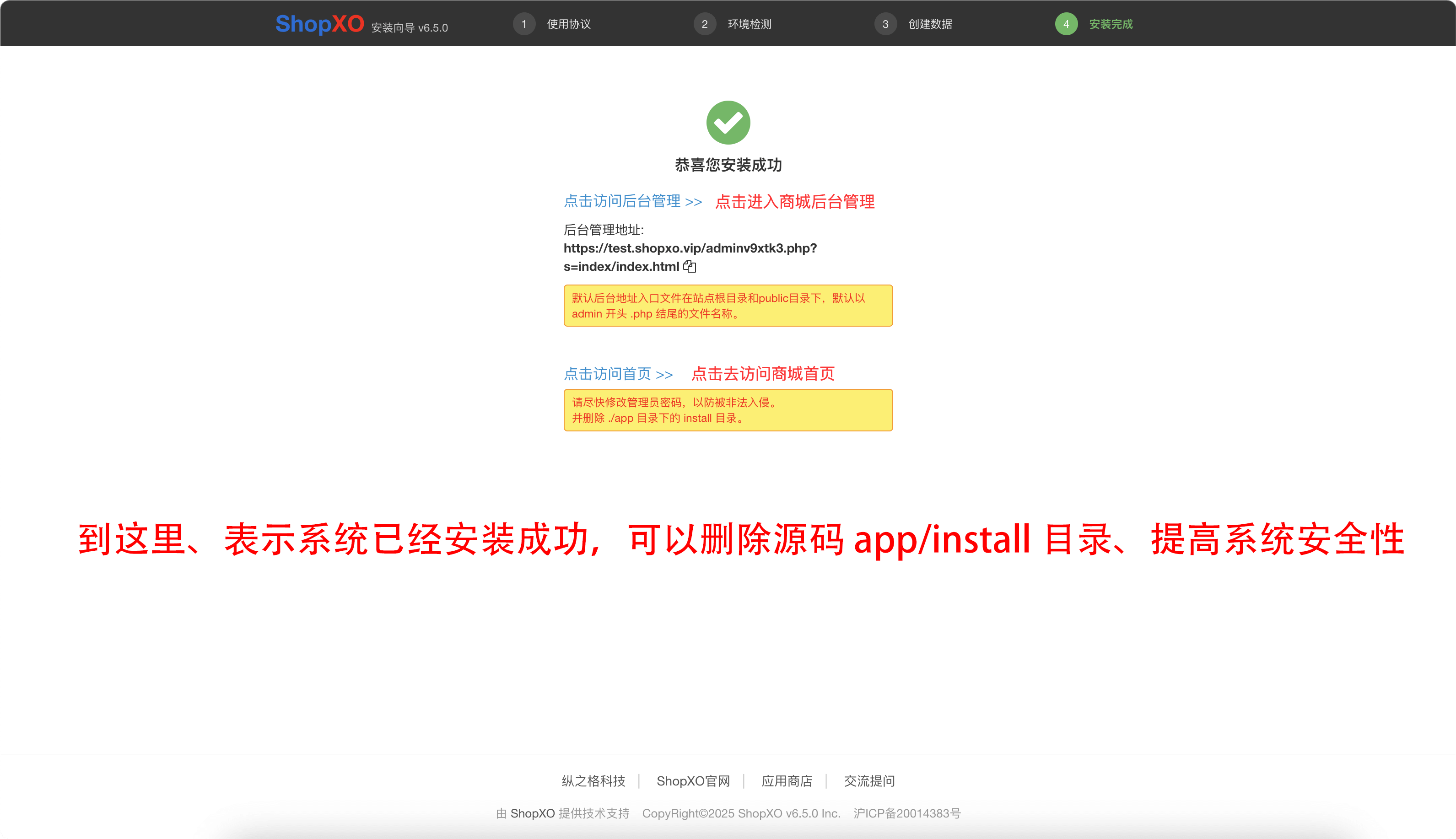Open 交流提问 footer link
The image size is (1456, 839).
[869, 781]
